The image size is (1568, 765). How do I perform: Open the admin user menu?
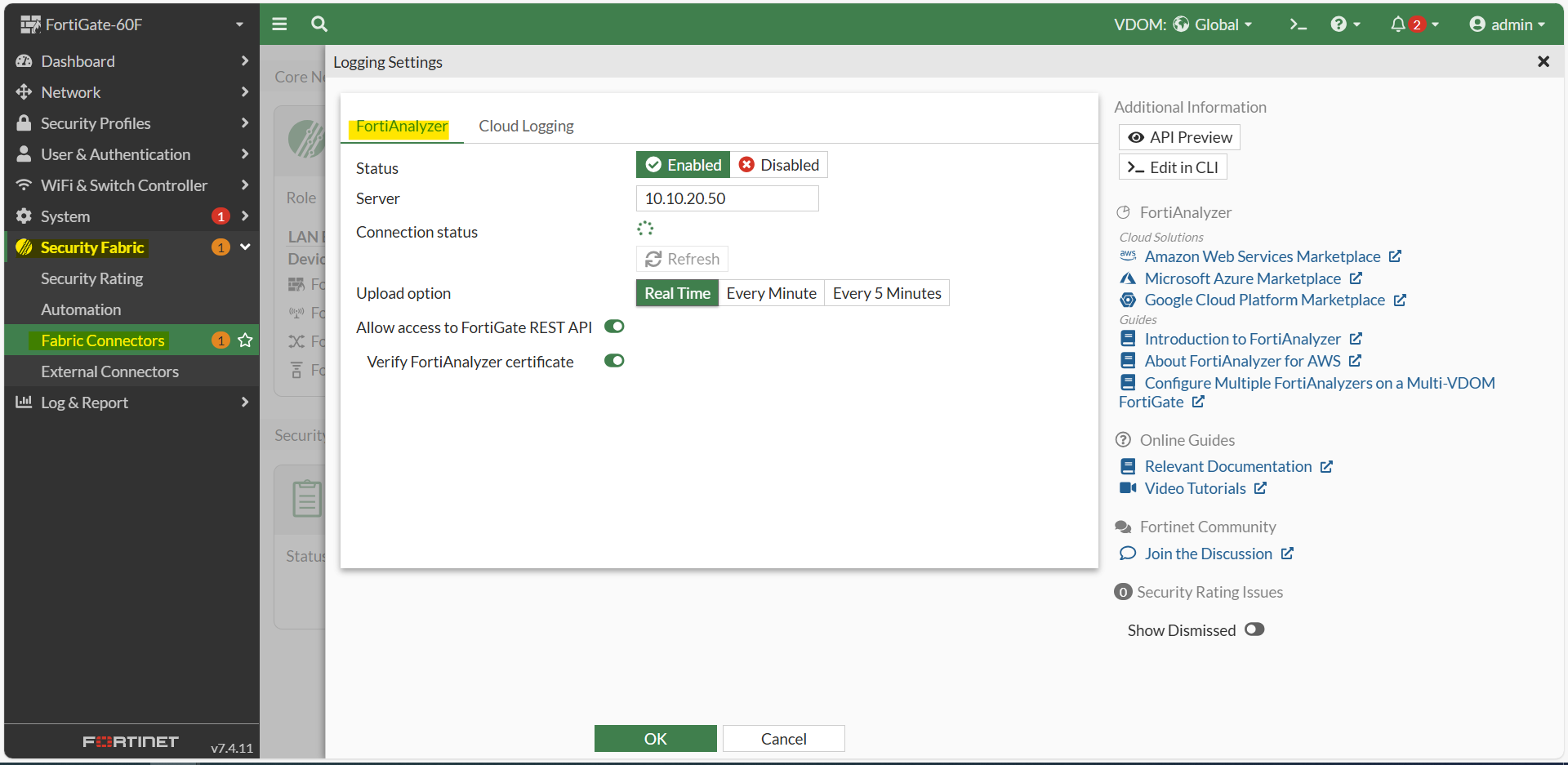tap(1508, 24)
